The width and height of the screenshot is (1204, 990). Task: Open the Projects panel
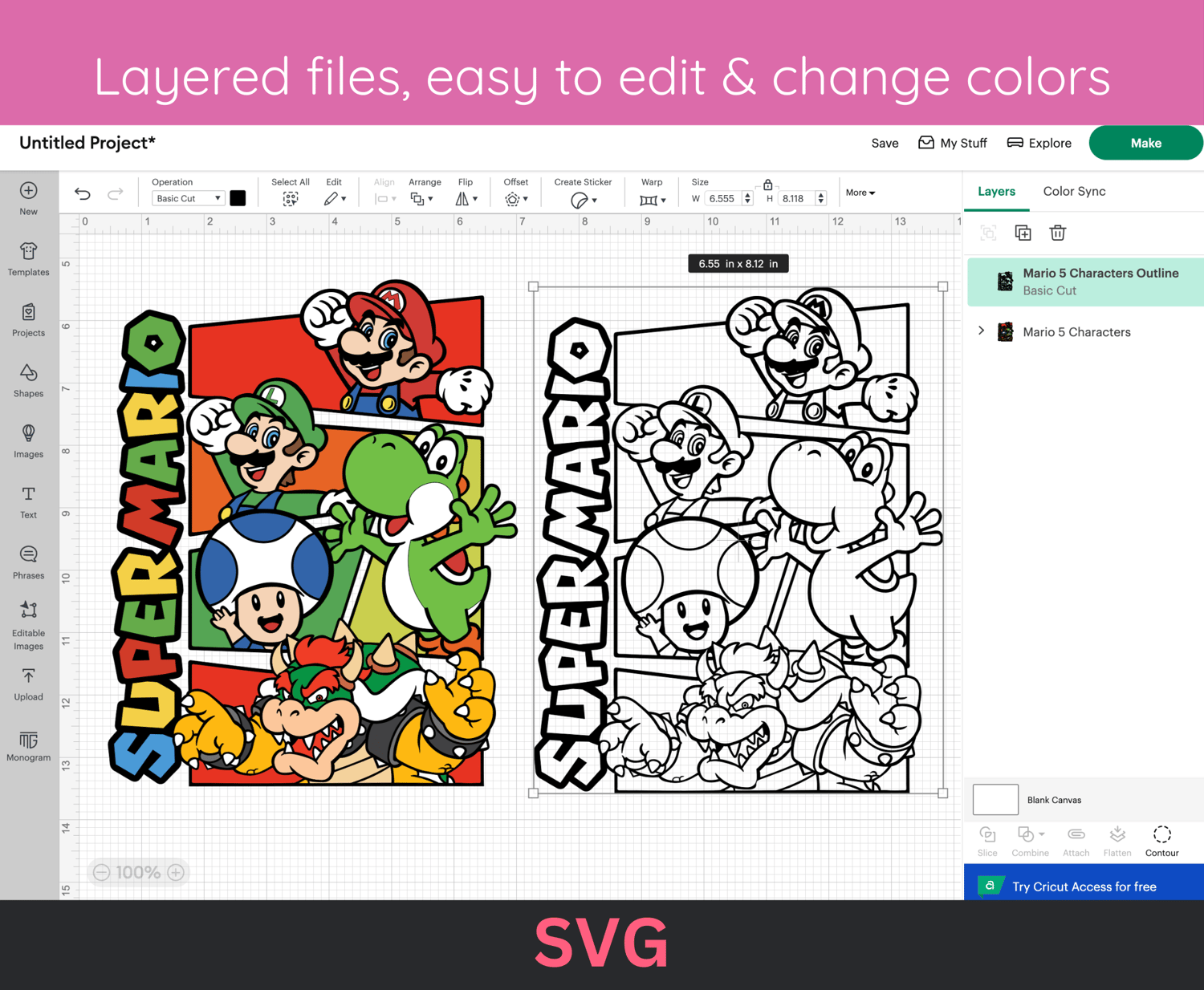[x=28, y=320]
